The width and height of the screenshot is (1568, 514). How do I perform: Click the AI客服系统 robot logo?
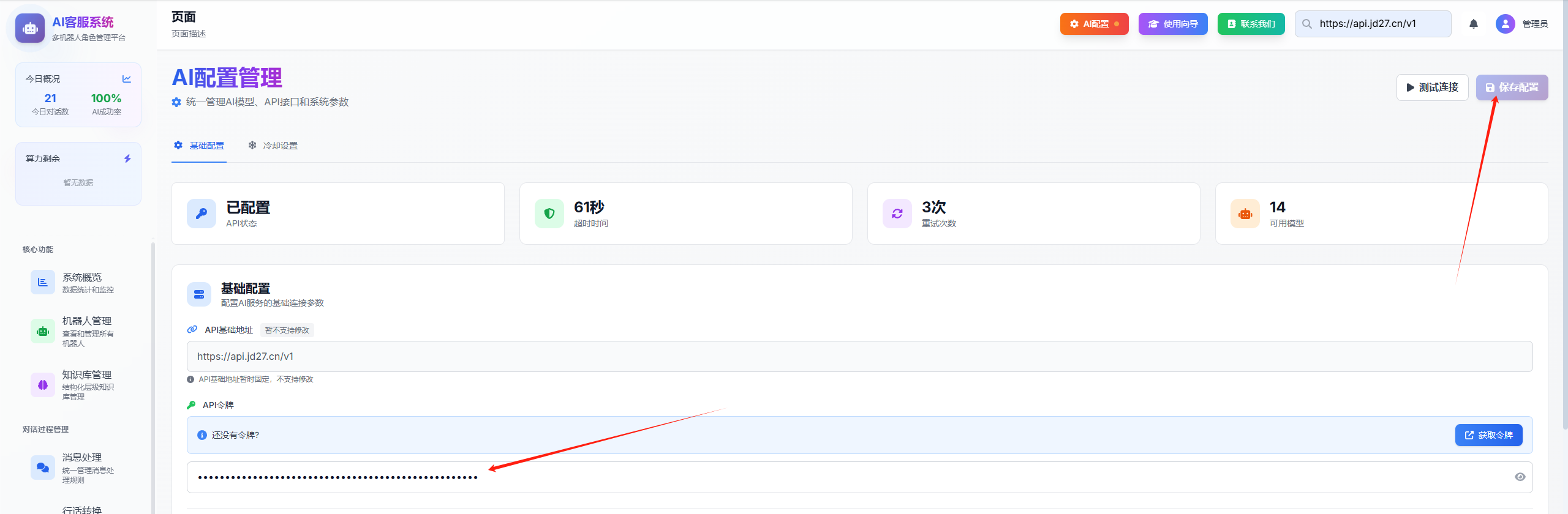tap(30, 28)
